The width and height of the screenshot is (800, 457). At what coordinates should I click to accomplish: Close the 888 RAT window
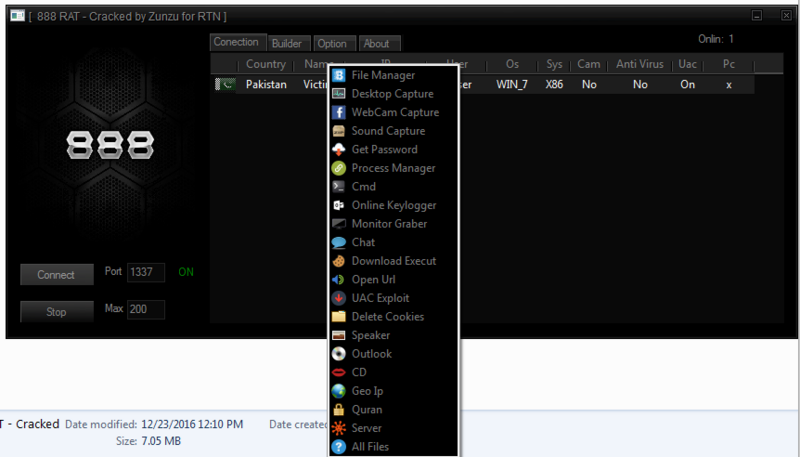[786, 15]
